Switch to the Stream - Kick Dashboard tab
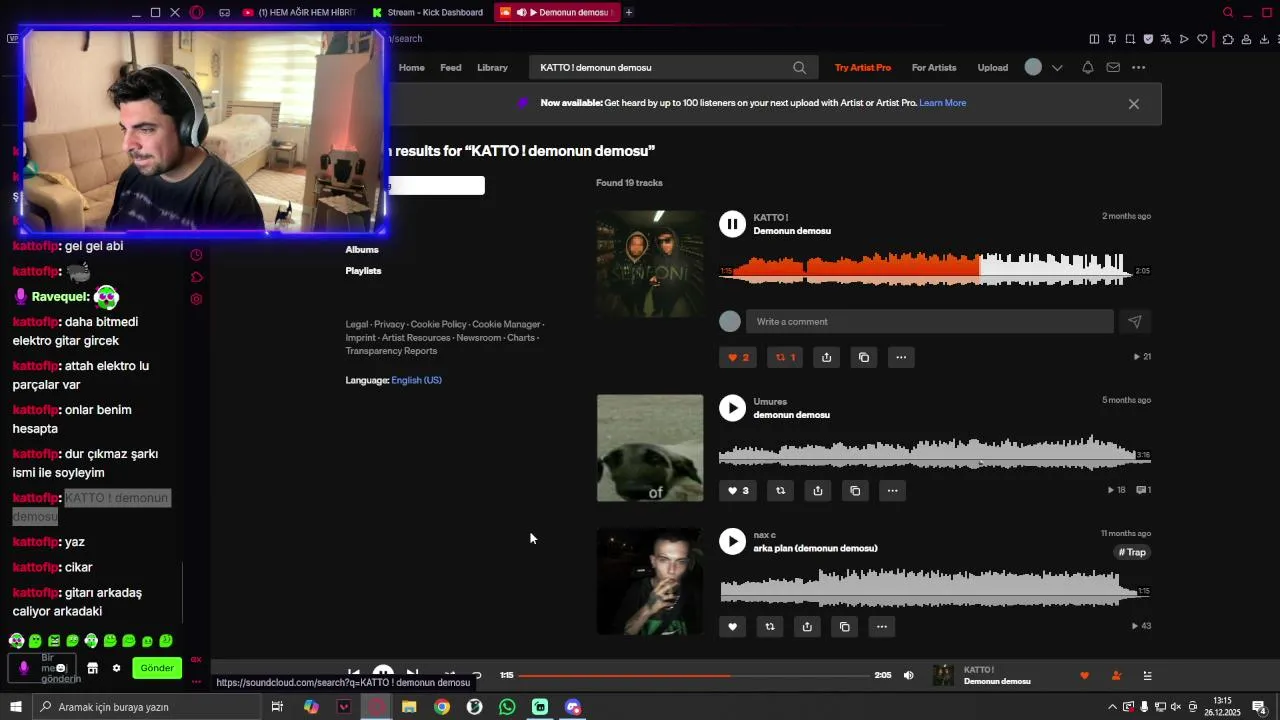 (427, 12)
